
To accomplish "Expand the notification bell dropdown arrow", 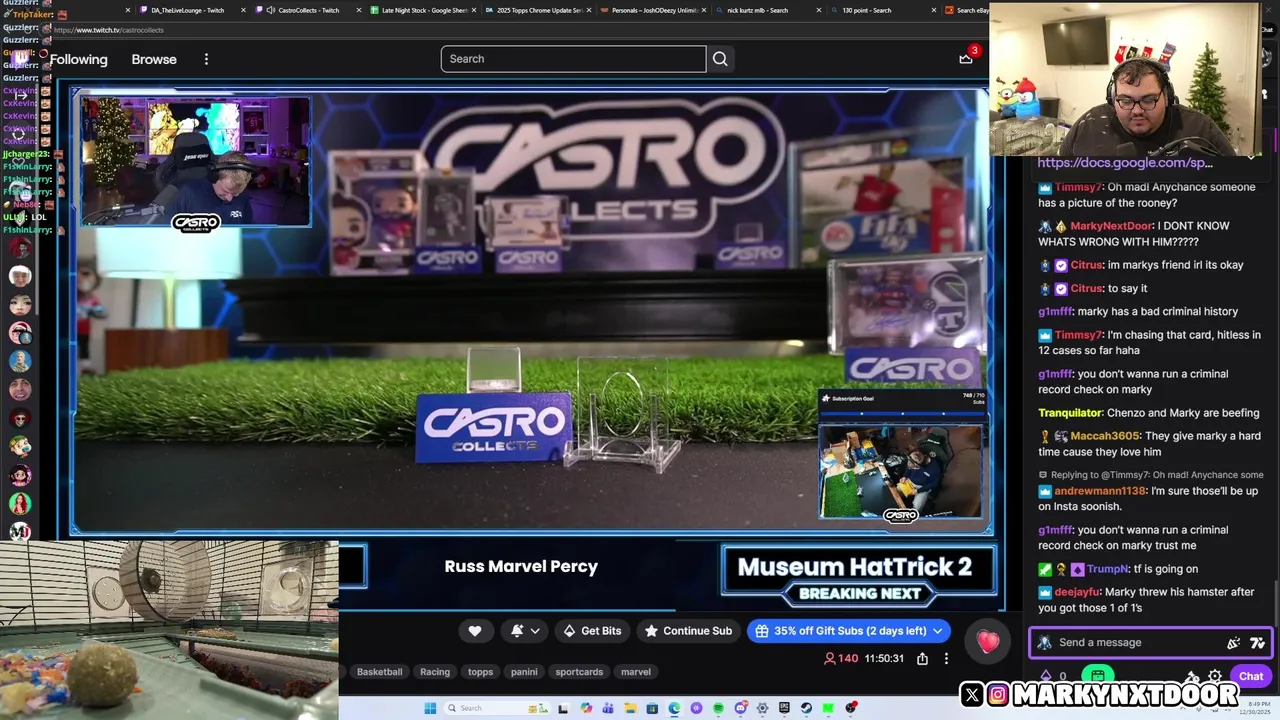I will click(535, 631).
